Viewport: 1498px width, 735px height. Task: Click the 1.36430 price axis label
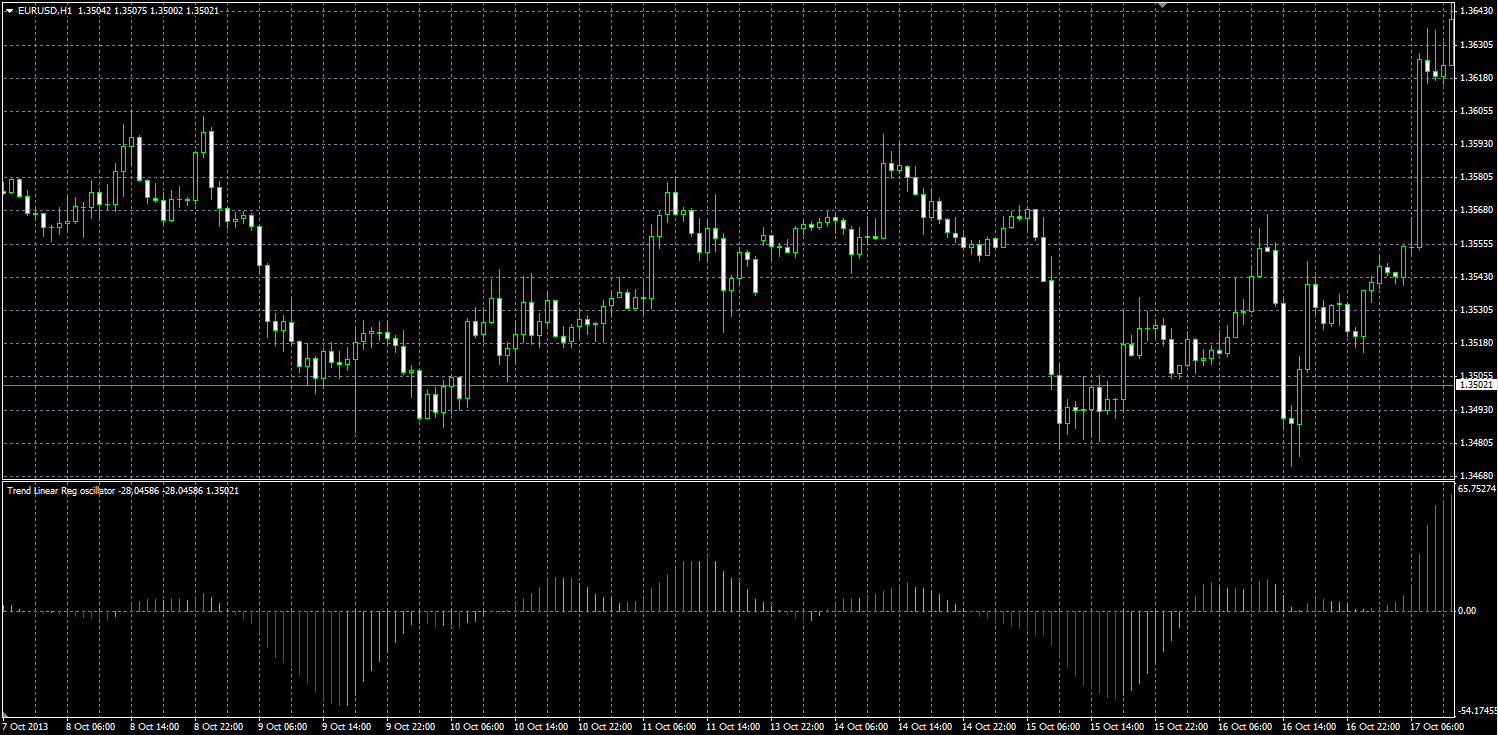click(1477, 11)
